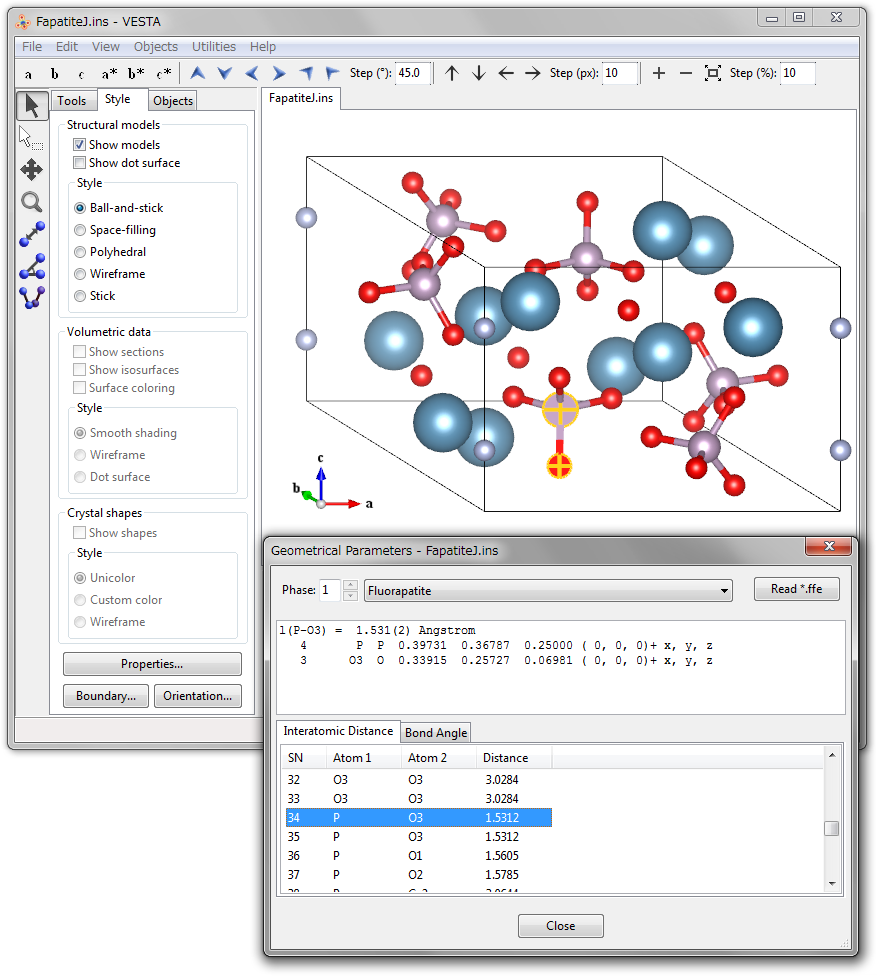Click the distance list vertical scrollbar thumb

831,829
